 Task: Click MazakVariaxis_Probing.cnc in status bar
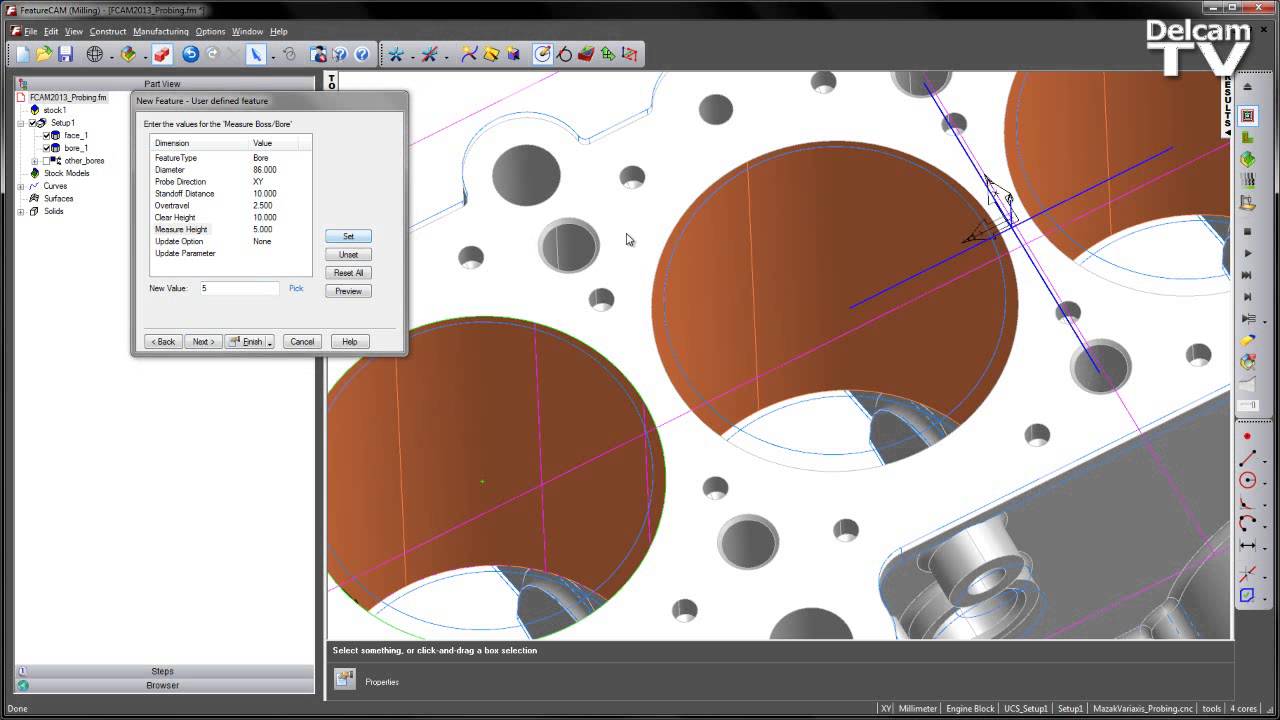(1142, 708)
